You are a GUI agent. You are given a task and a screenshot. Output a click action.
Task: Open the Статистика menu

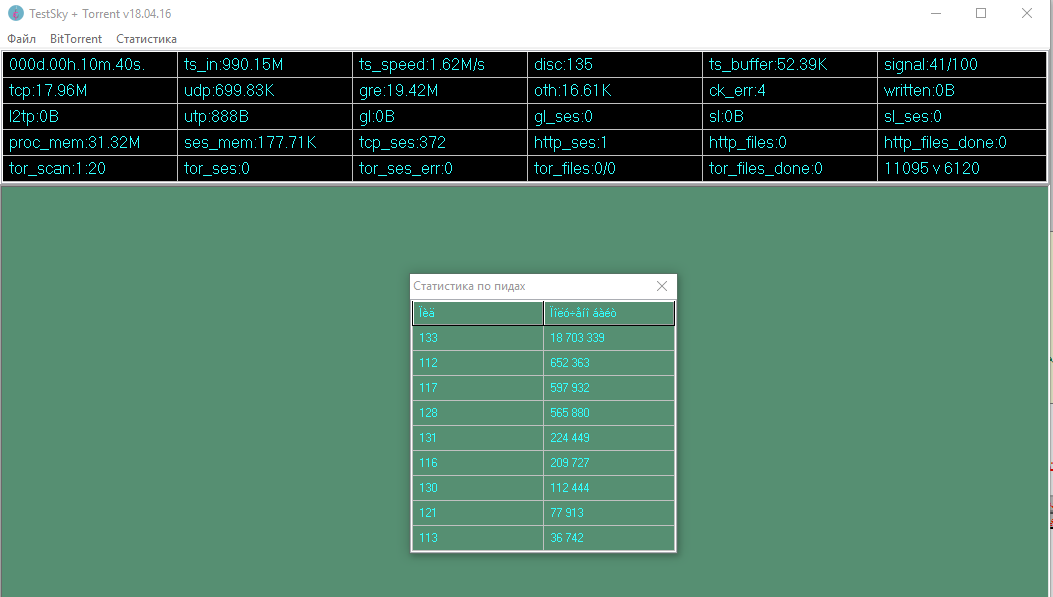(146, 39)
